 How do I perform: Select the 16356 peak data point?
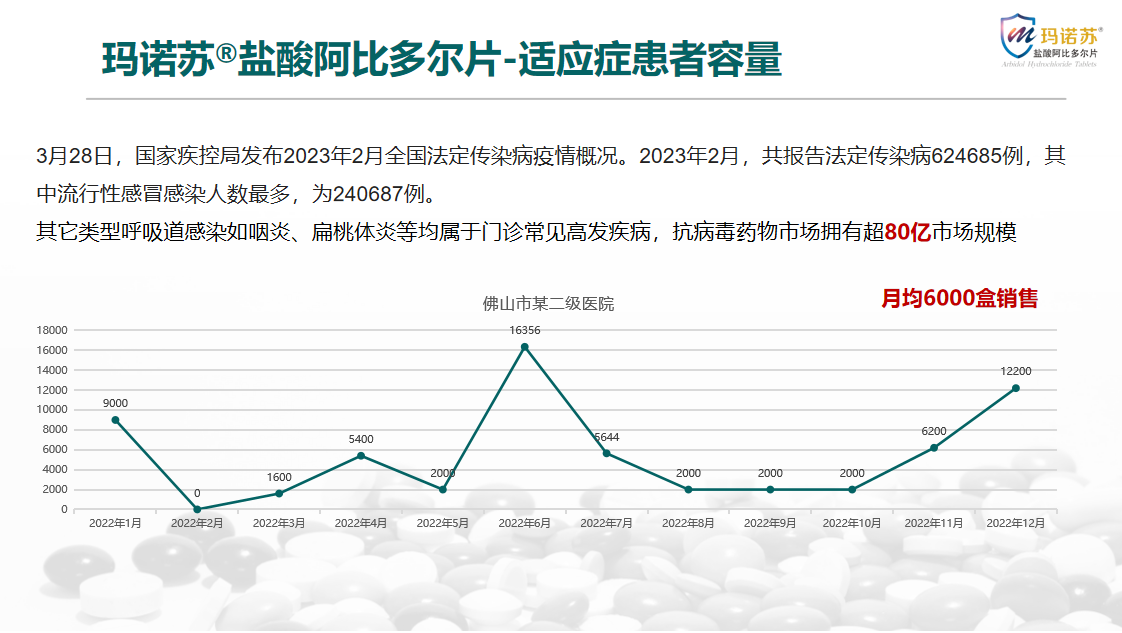coord(524,347)
